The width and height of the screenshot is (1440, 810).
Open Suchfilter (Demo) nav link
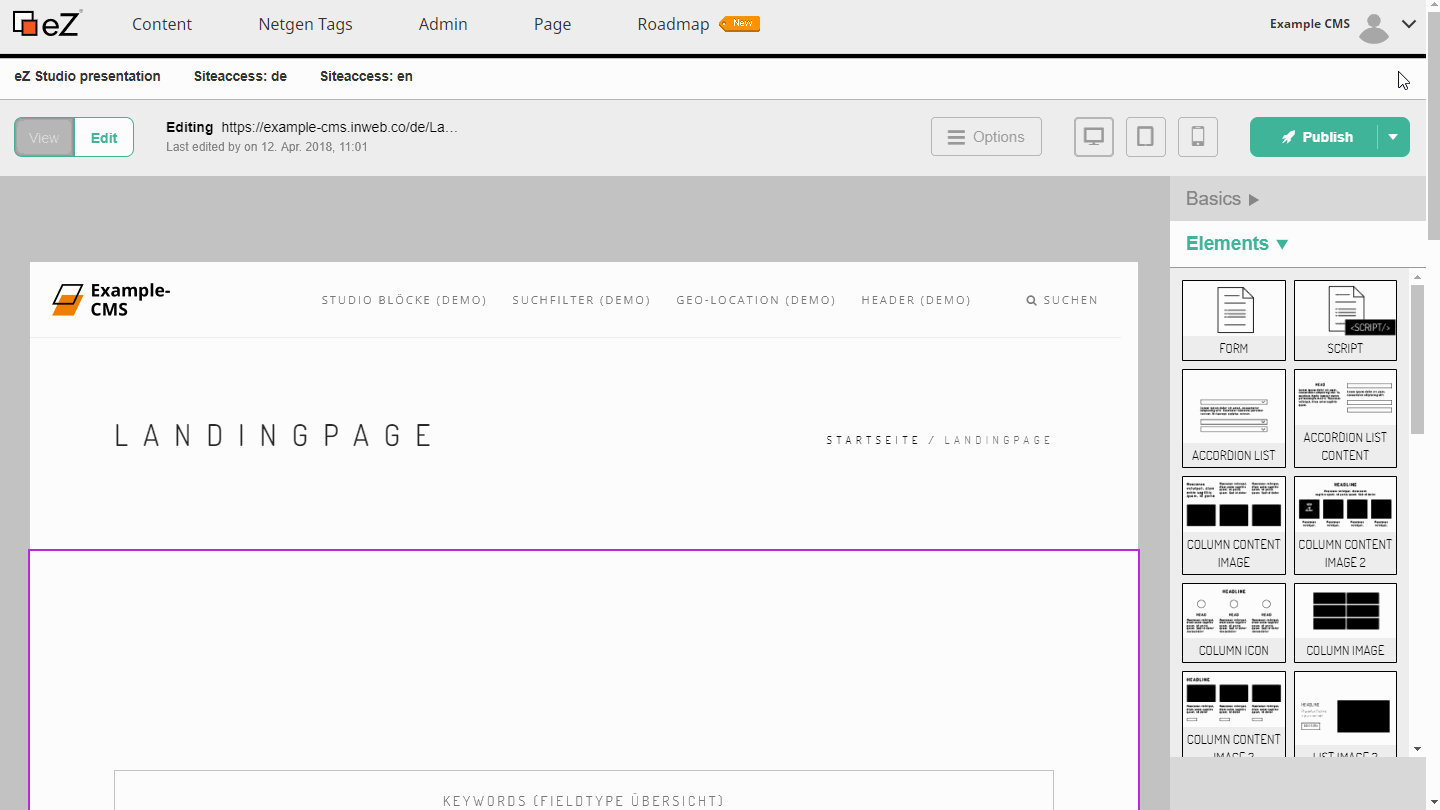coord(581,300)
